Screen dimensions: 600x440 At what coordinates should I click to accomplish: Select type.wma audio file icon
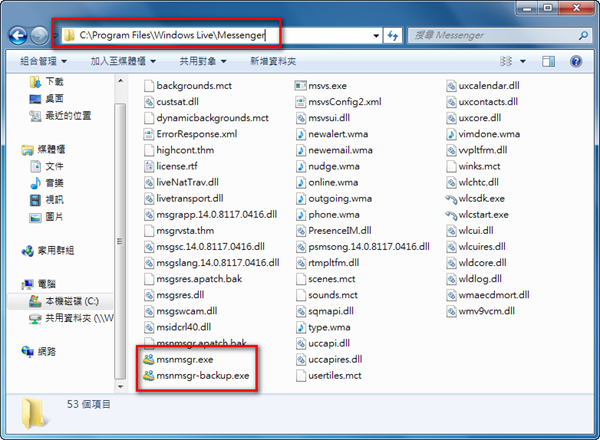(x=301, y=328)
